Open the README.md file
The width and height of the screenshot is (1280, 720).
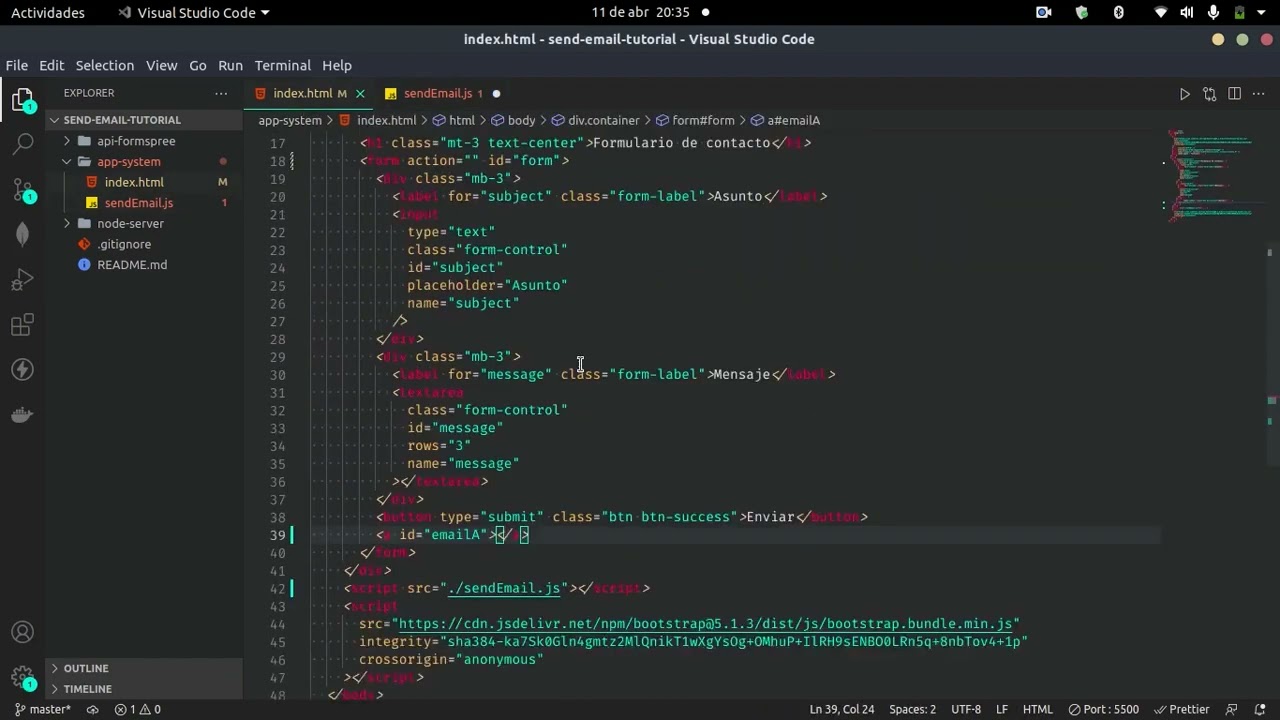[132, 265]
